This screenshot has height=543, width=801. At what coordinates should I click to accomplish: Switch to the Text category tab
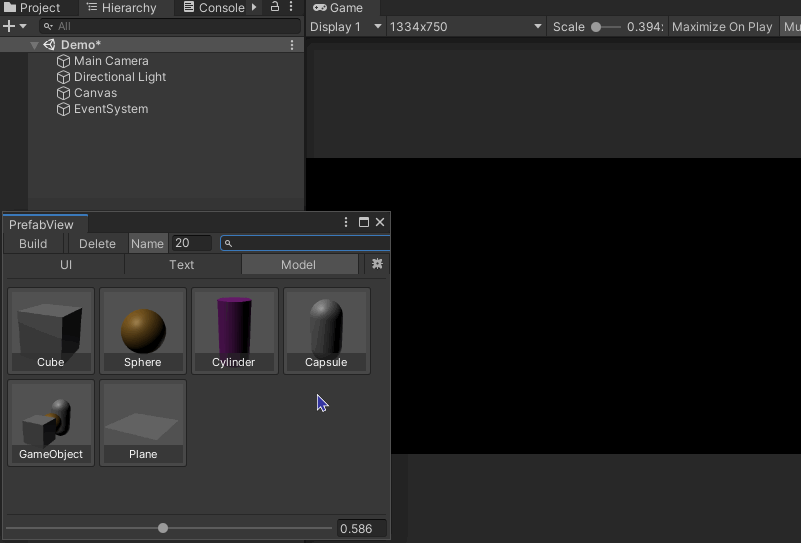(x=182, y=265)
